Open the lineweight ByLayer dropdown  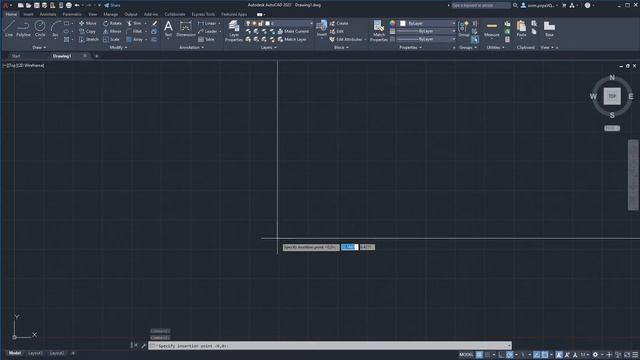tap(427, 31)
